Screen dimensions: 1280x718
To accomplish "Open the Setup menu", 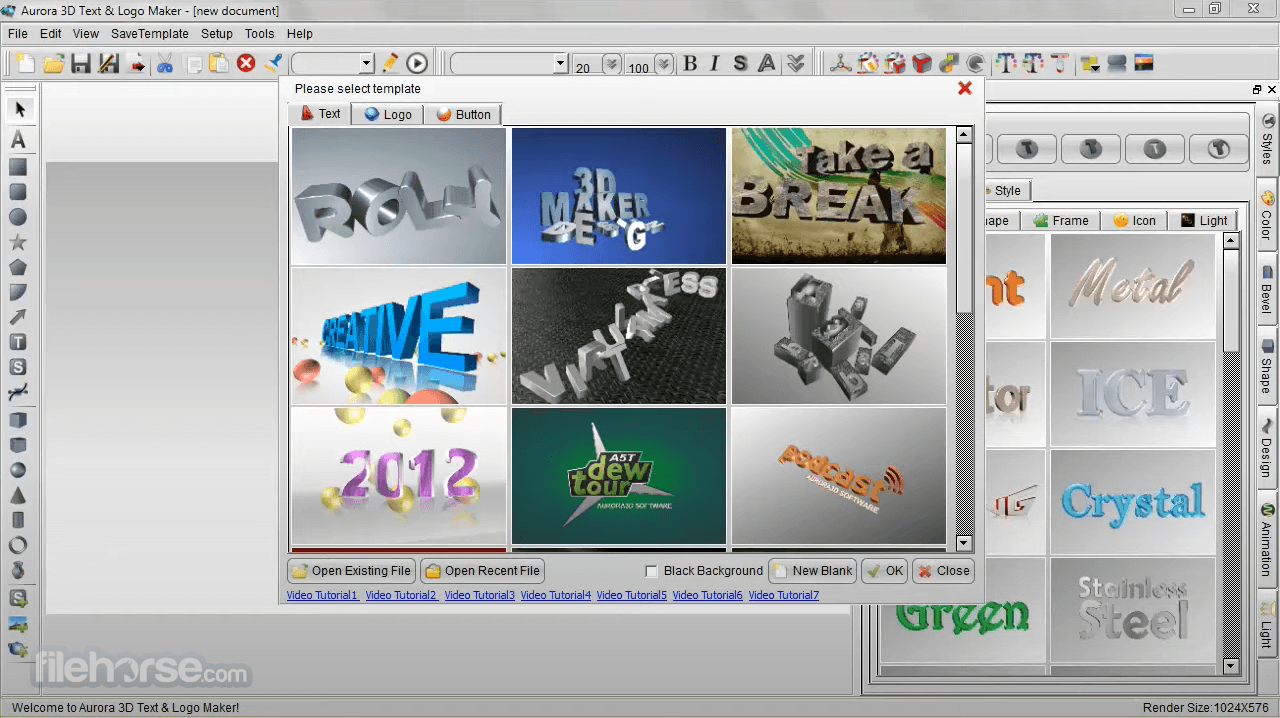I will (217, 33).
